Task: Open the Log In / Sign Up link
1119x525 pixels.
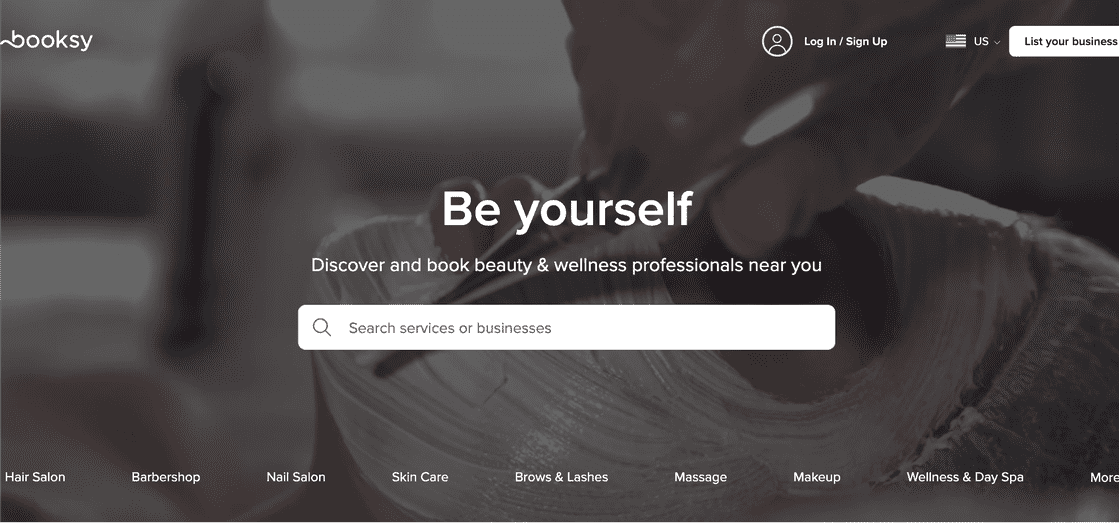Action: click(846, 41)
